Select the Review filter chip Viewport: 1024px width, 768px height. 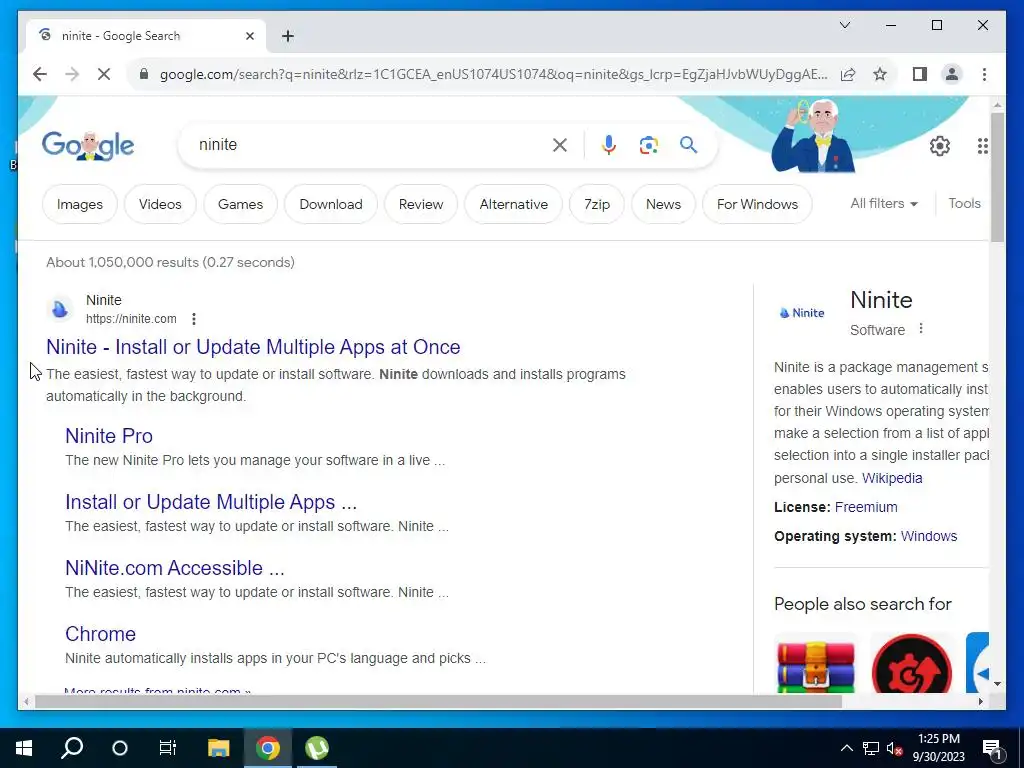(x=421, y=204)
